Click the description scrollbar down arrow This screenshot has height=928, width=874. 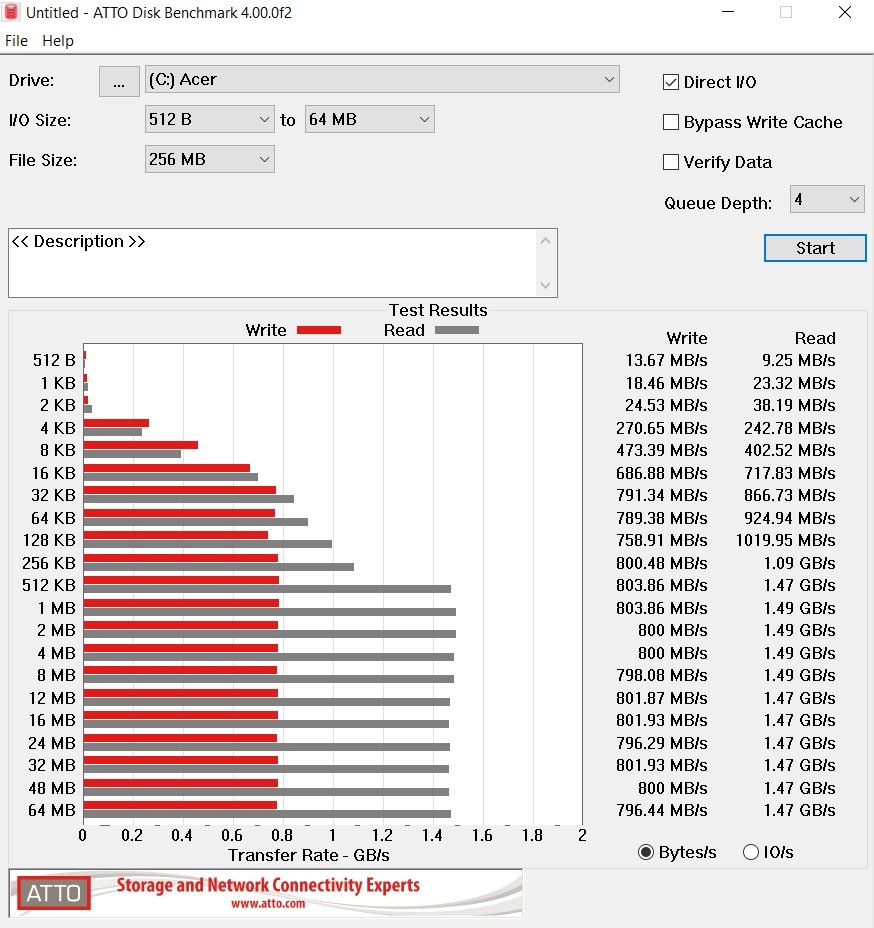tap(546, 286)
